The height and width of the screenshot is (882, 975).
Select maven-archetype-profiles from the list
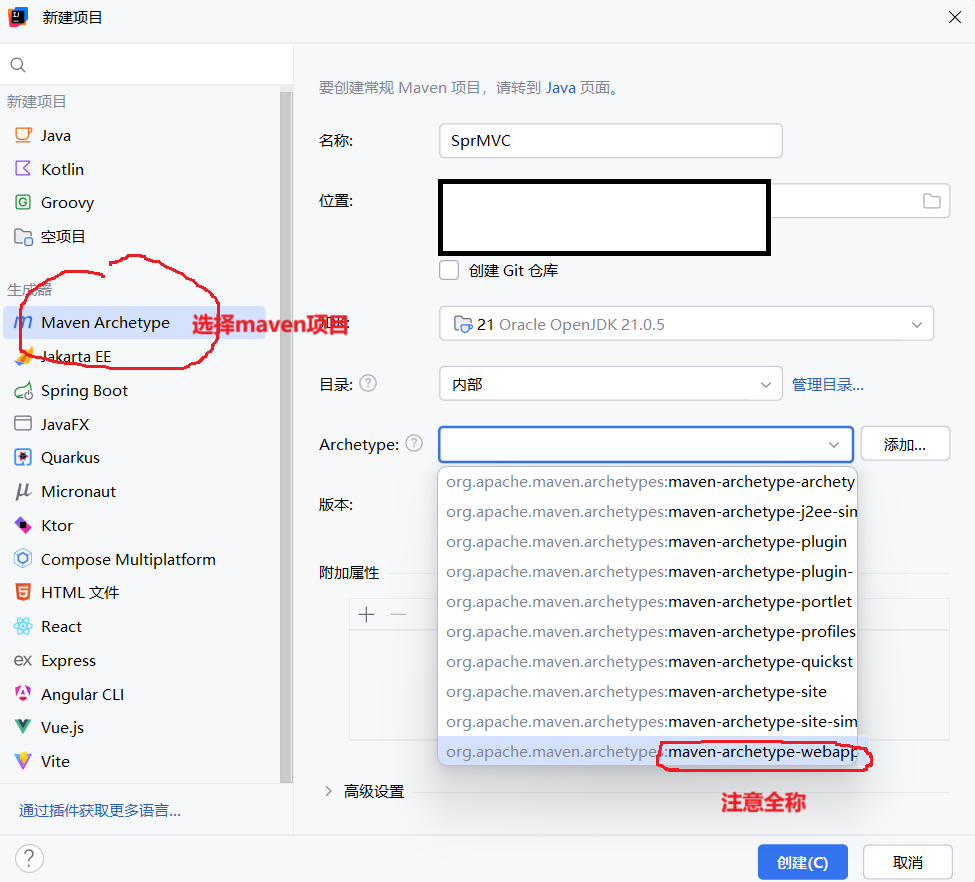click(647, 632)
